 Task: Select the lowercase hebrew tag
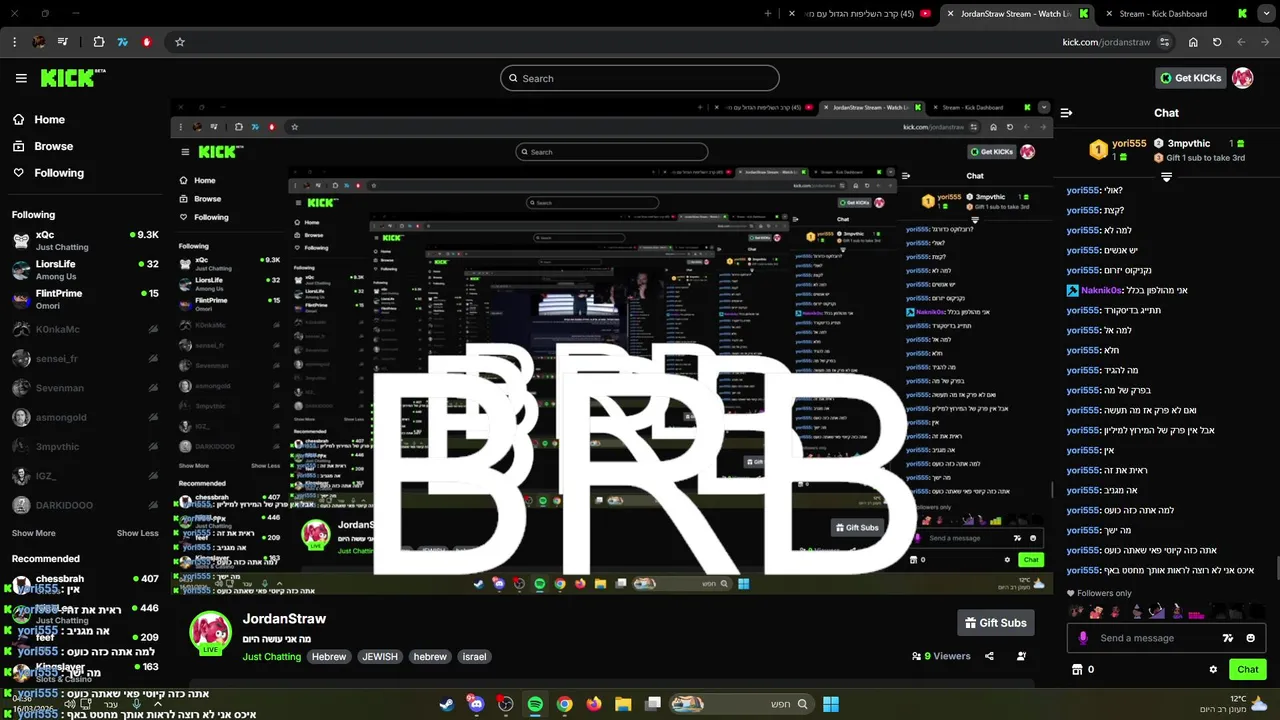click(430, 657)
